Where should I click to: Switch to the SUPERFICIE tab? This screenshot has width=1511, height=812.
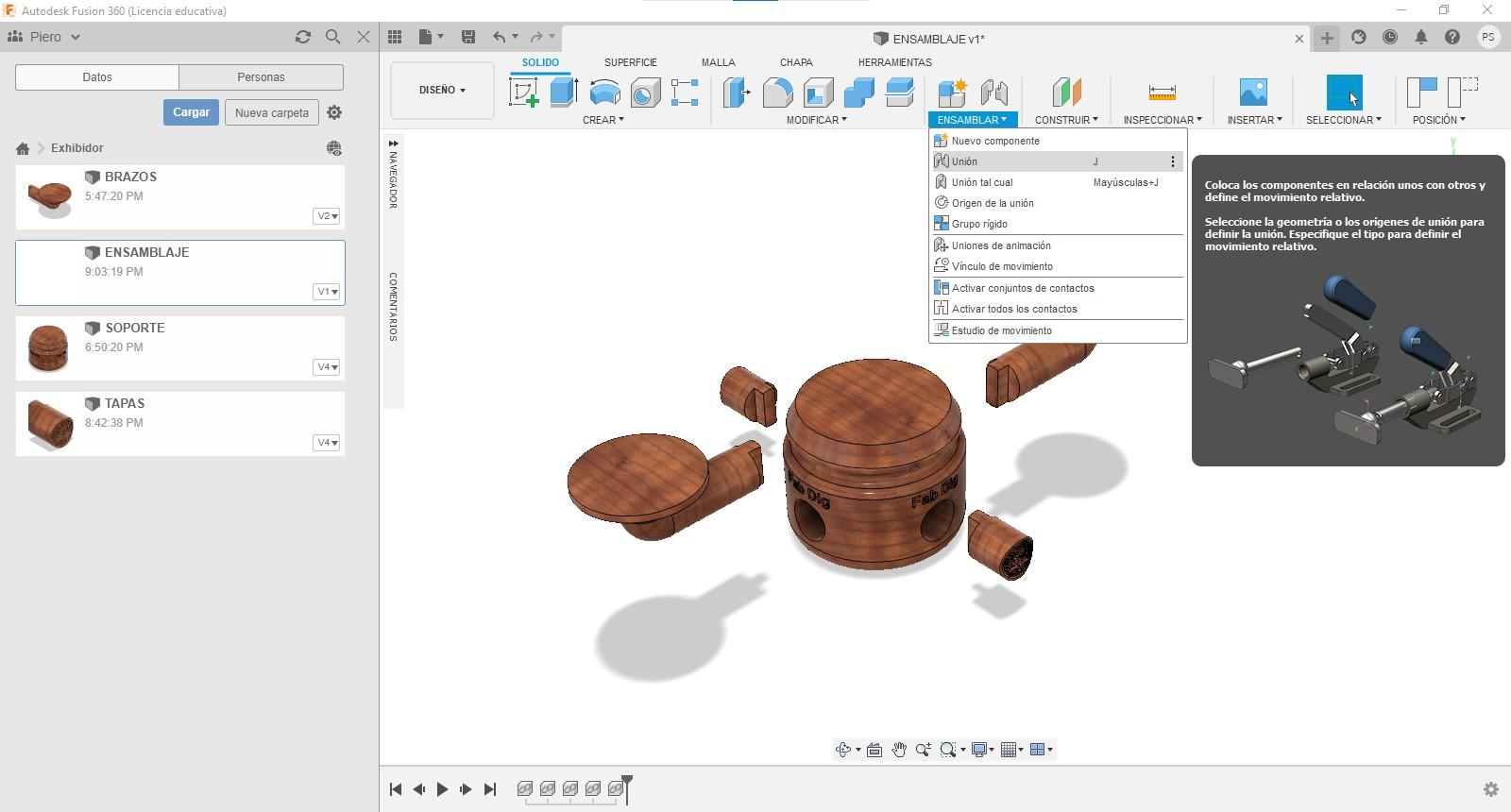[631, 62]
